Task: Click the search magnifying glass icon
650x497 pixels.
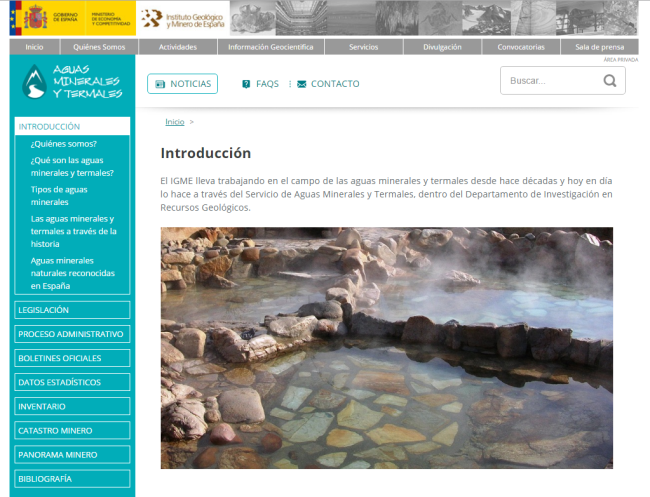Action: [610, 81]
